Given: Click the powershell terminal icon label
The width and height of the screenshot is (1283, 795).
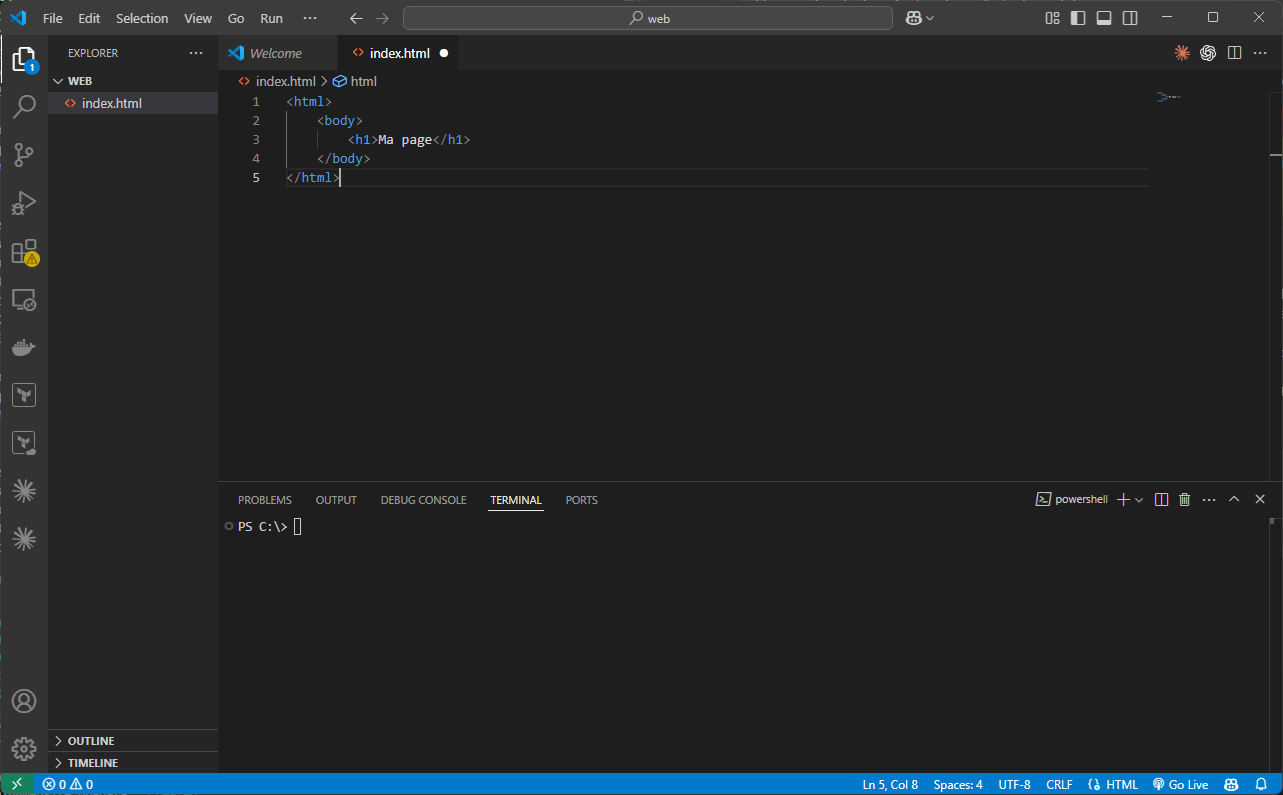Looking at the screenshot, I should pos(1072,499).
